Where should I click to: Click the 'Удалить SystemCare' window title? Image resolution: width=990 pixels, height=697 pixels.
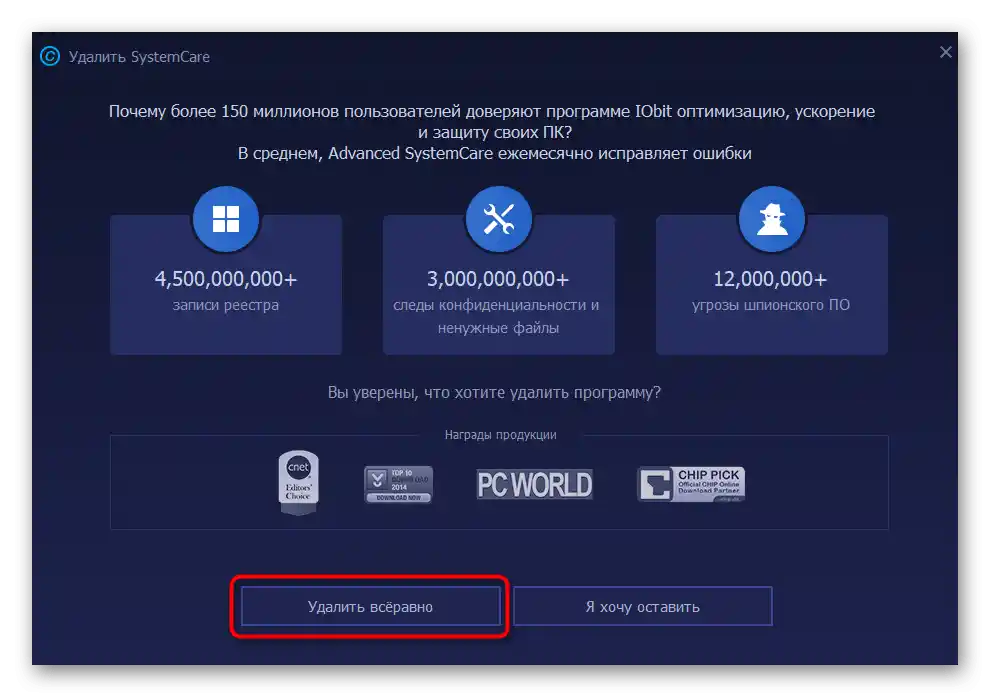139,57
